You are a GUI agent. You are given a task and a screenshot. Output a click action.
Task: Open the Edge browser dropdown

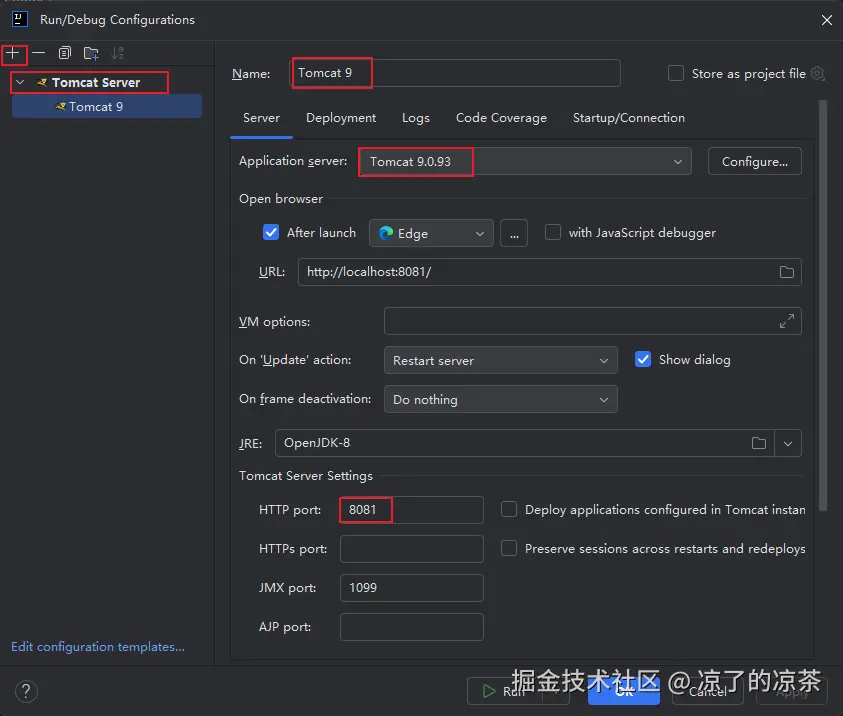click(x=431, y=233)
